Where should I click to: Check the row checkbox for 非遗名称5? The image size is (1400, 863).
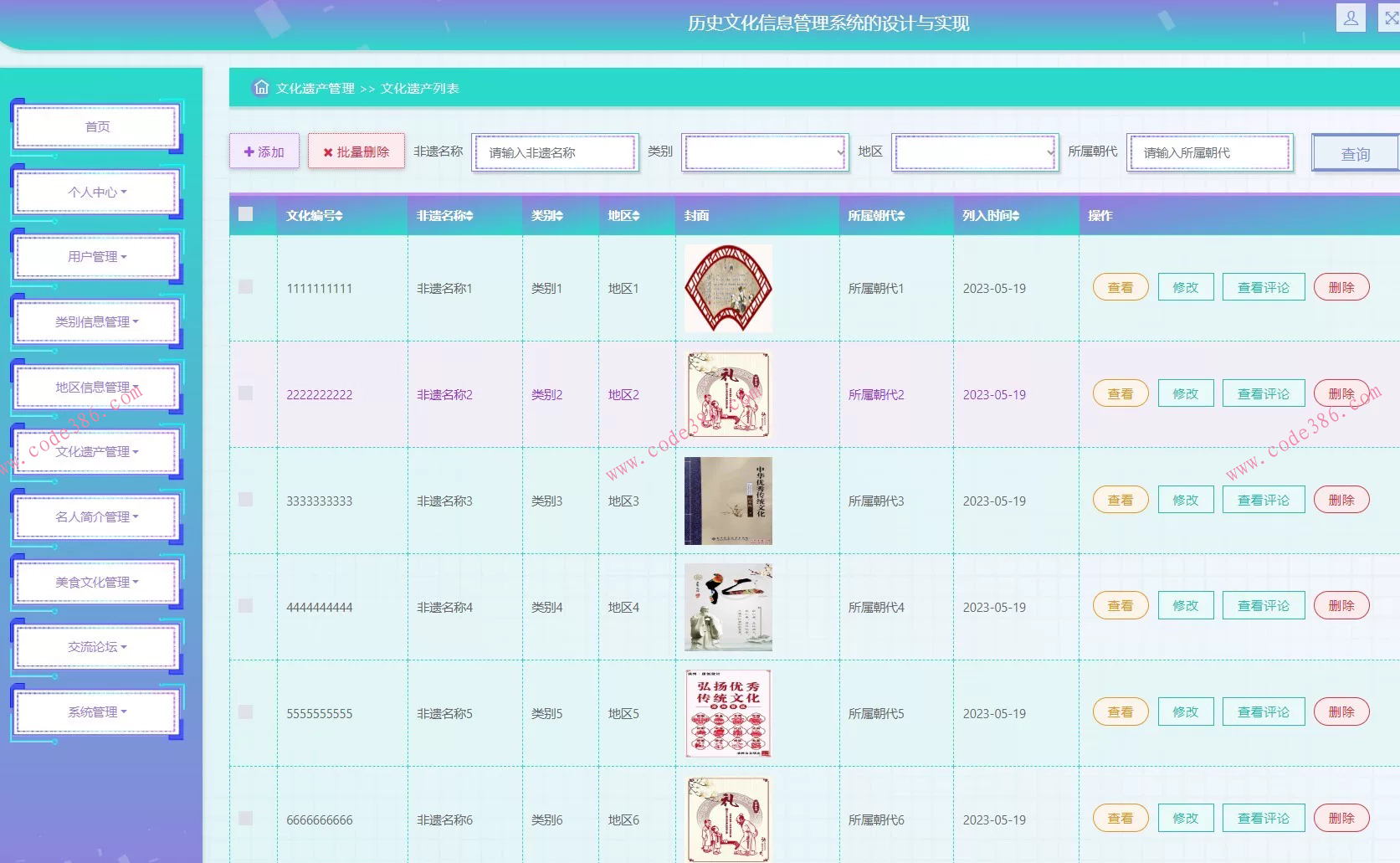245,711
